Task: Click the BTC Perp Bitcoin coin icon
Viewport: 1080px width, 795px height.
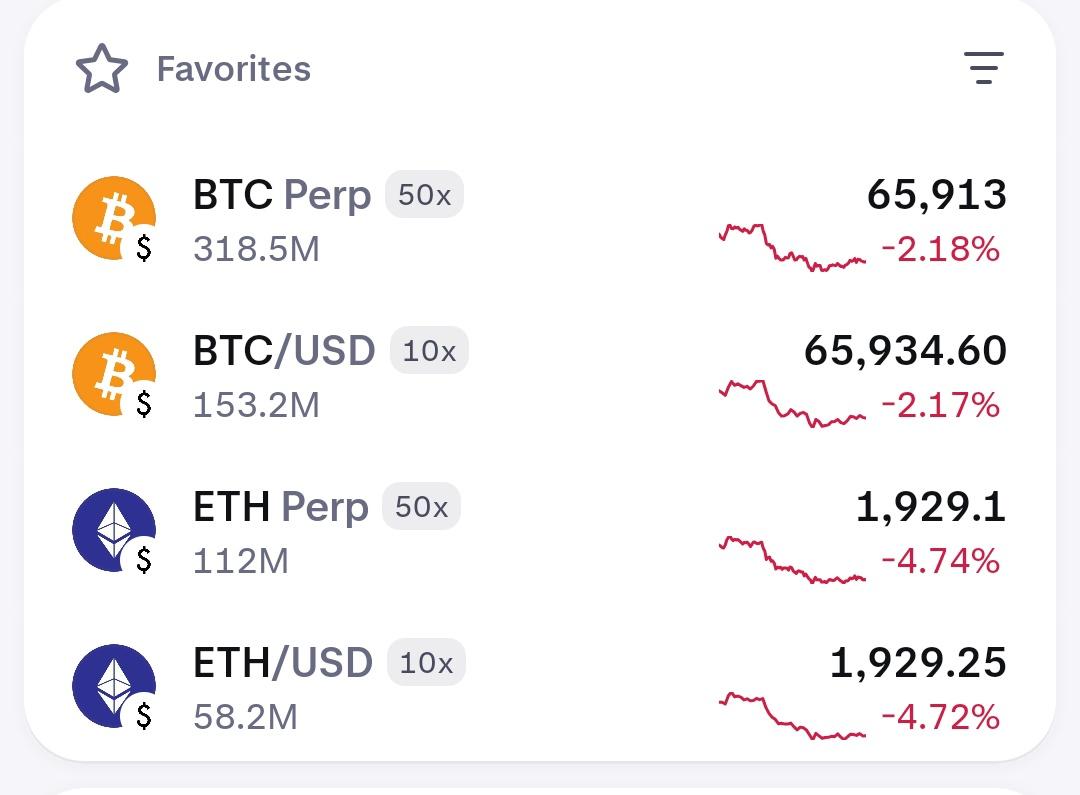Action: click(x=114, y=218)
